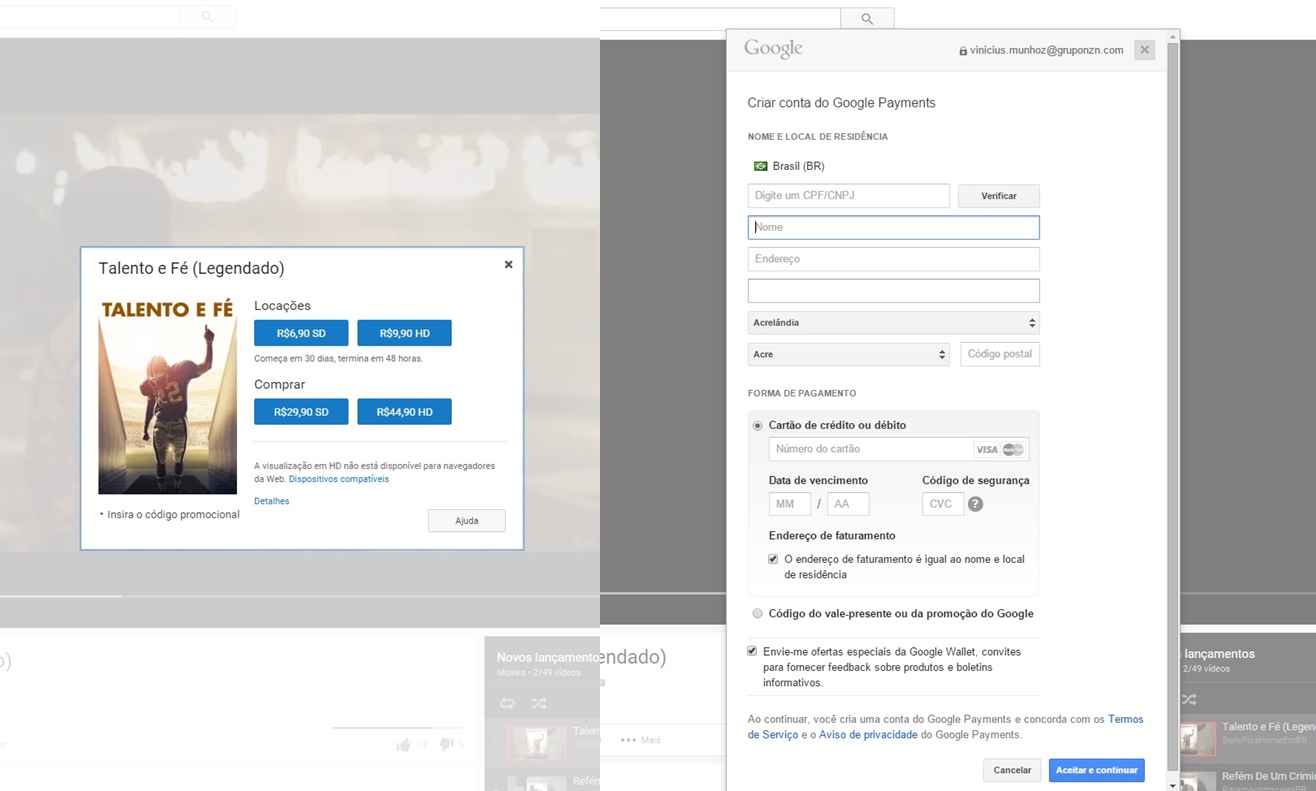Click the Verificar button

tap(998, 196)
